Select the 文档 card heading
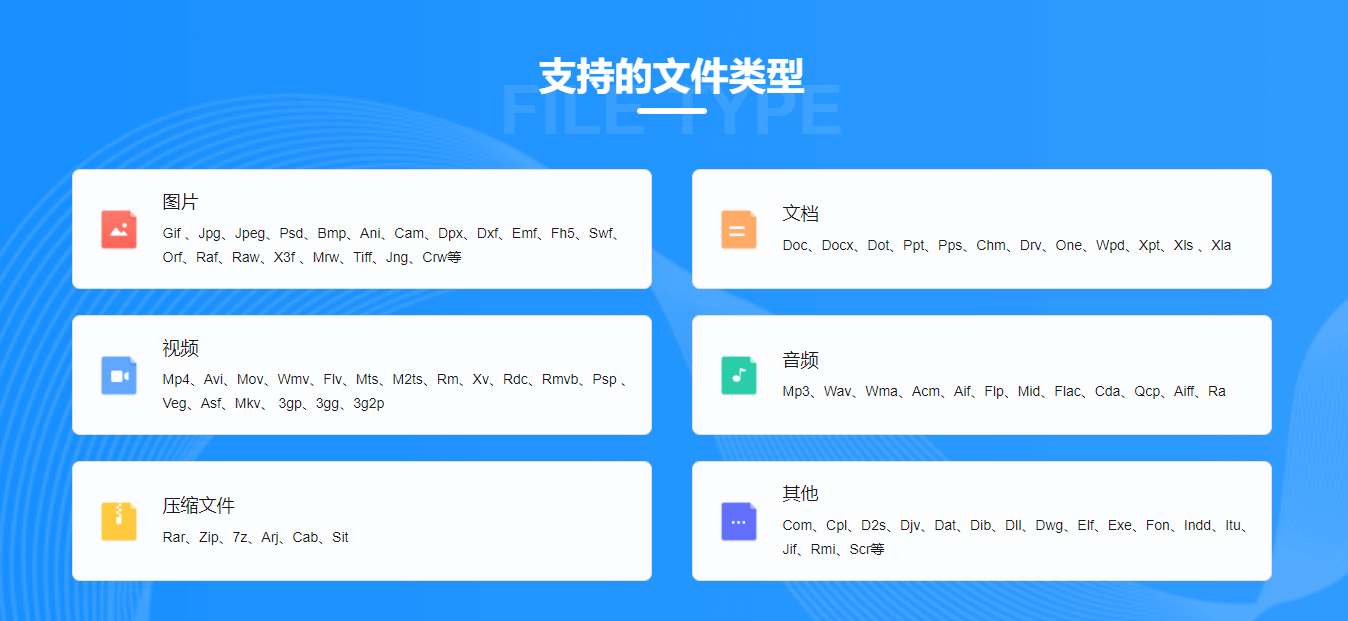1348x621 pixels. (800, 214)
